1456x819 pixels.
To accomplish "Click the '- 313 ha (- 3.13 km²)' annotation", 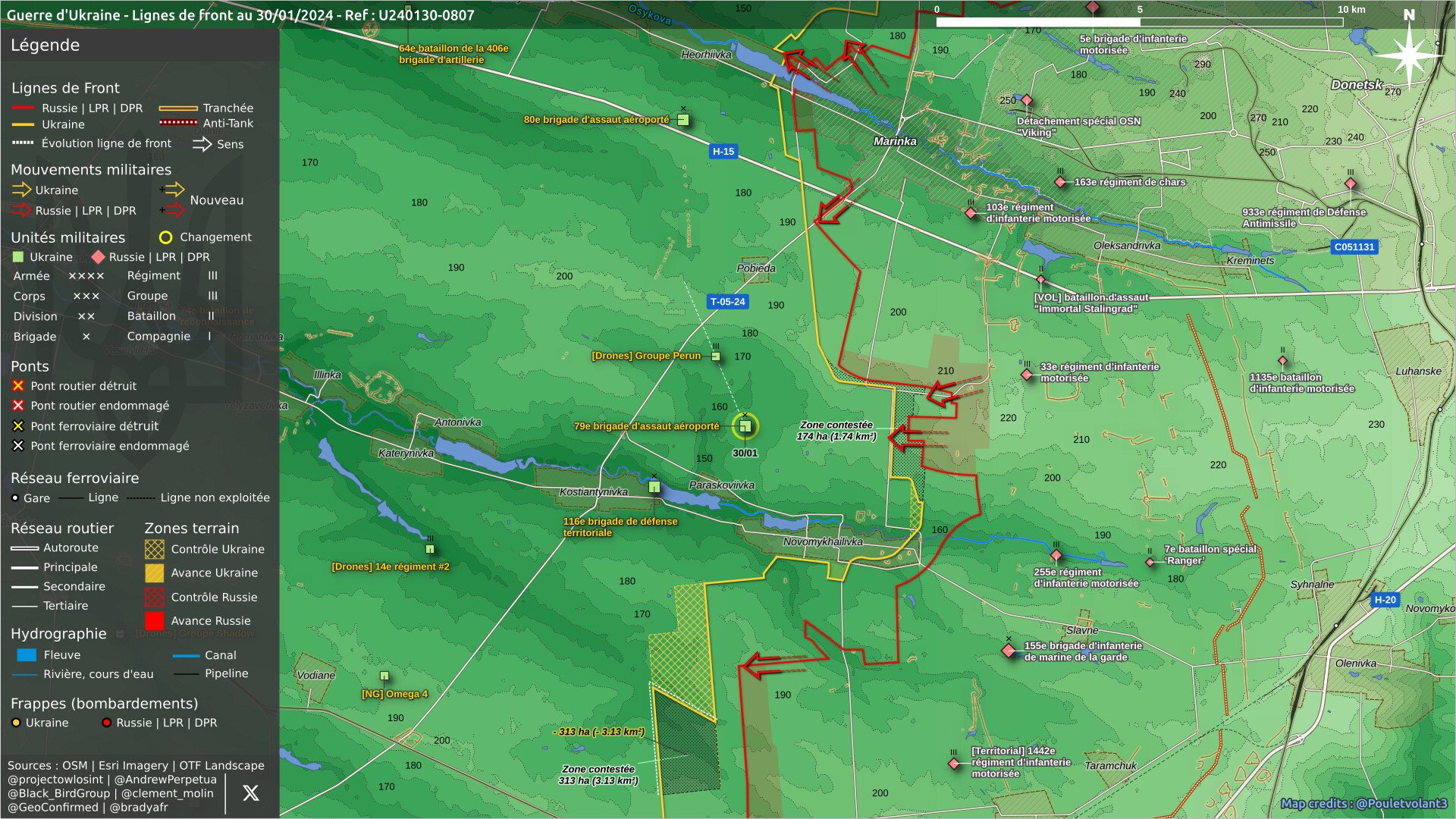I will pyautogui.click(x=598, y=732).
